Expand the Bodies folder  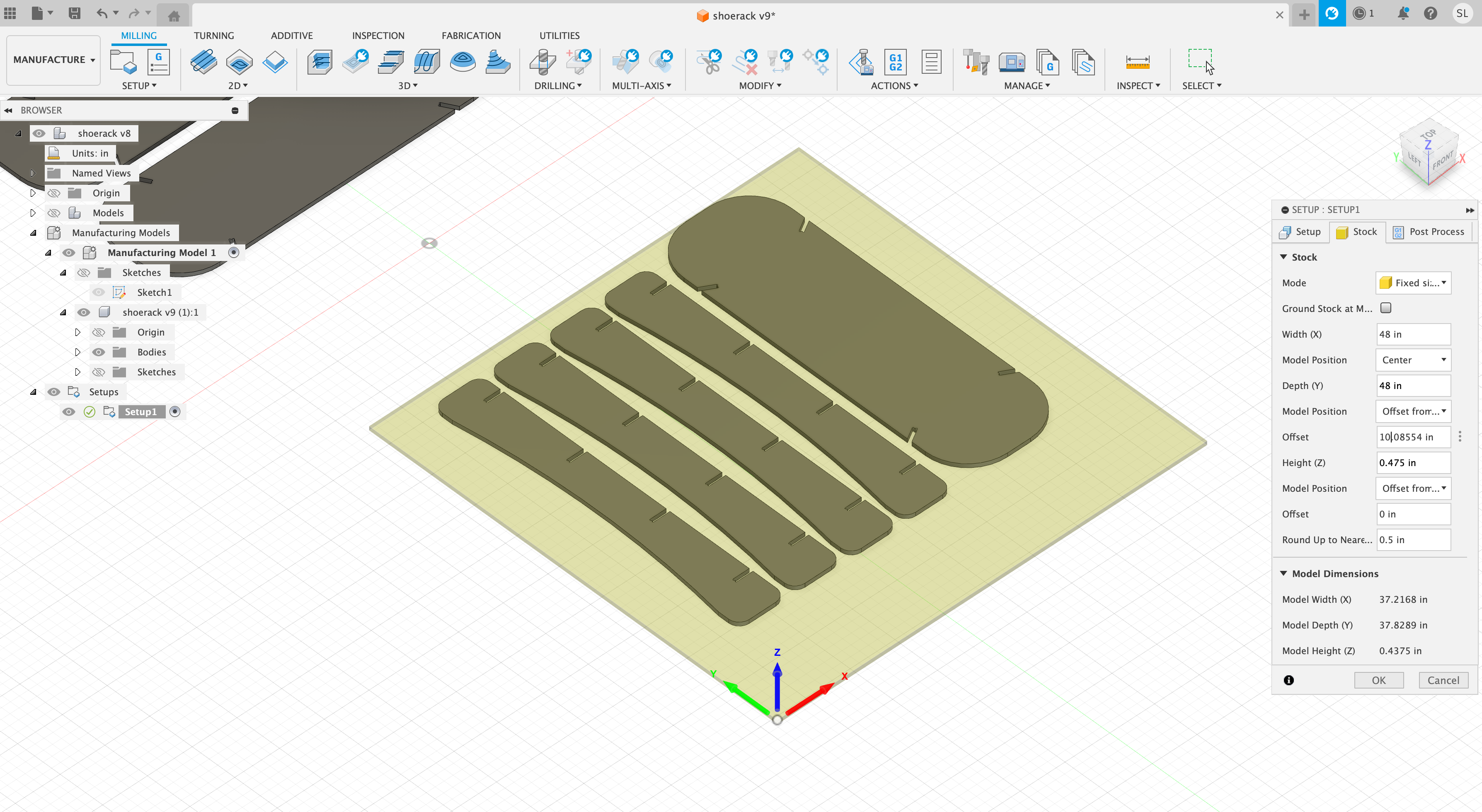[77, 352]
